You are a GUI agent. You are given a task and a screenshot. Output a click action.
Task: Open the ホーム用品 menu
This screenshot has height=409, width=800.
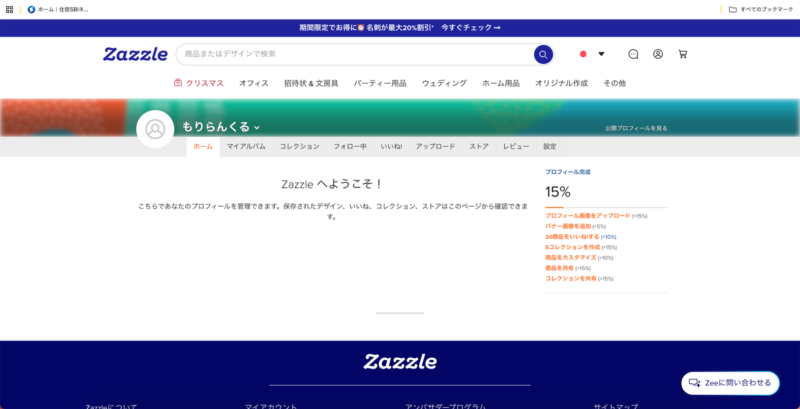click(x=501, y=83)
